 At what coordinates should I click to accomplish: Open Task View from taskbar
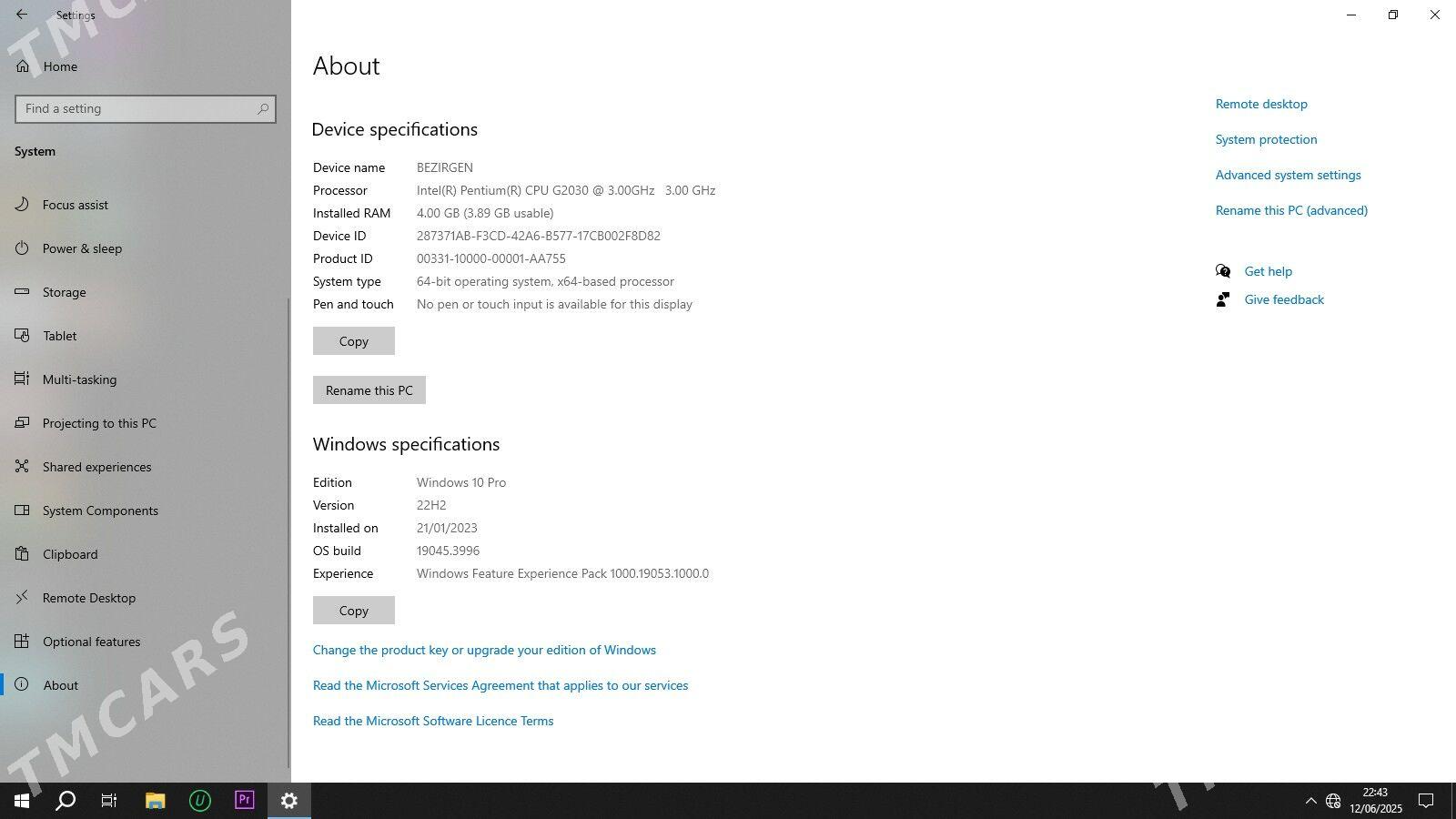(109, 801)
